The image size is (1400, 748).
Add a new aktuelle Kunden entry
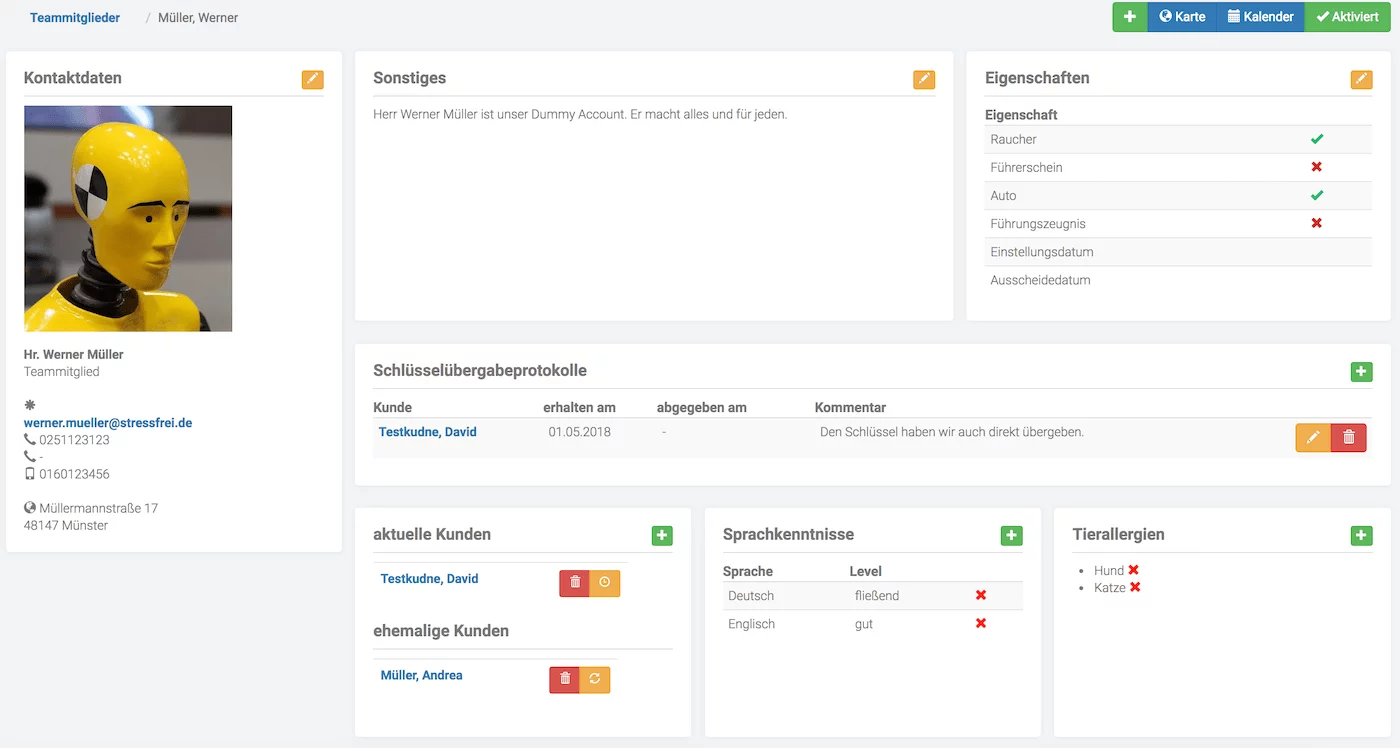[x=662, y=536]
